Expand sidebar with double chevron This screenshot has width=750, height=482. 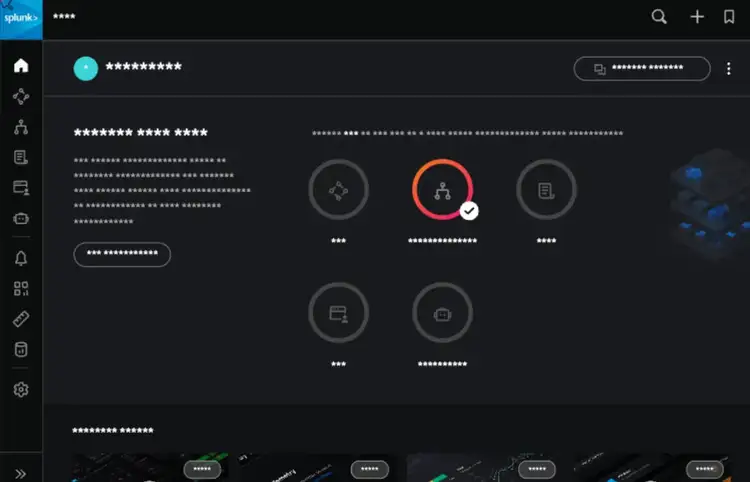(21, 474)
